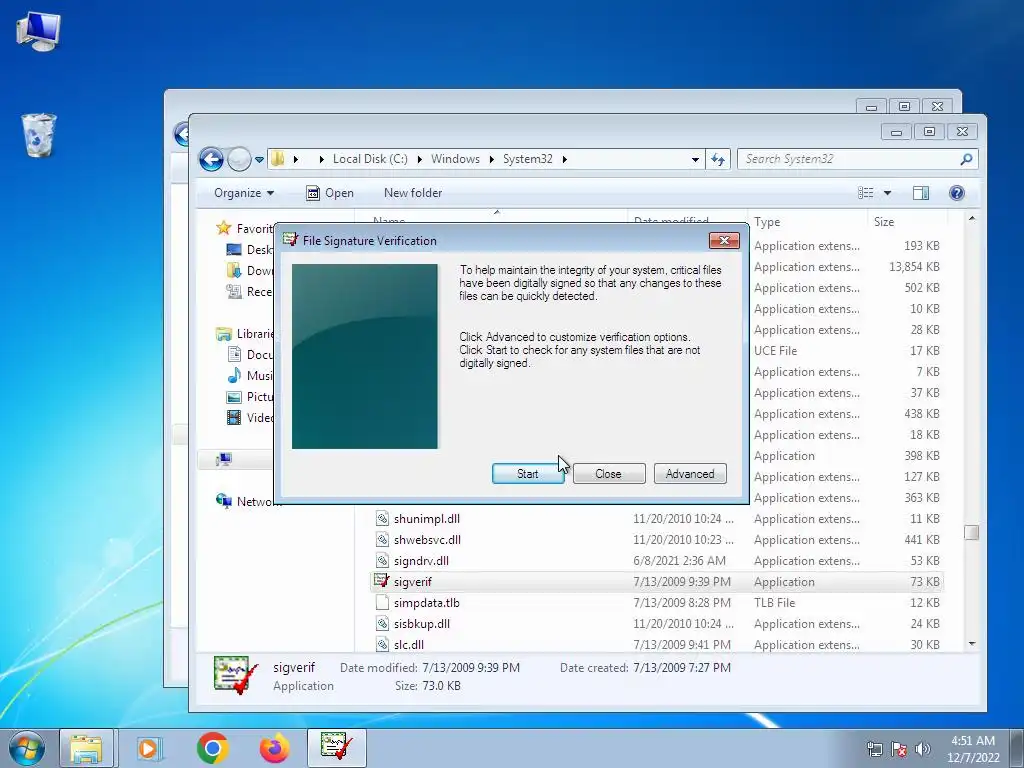Click System32 in the address path

[x=528, y=159]
